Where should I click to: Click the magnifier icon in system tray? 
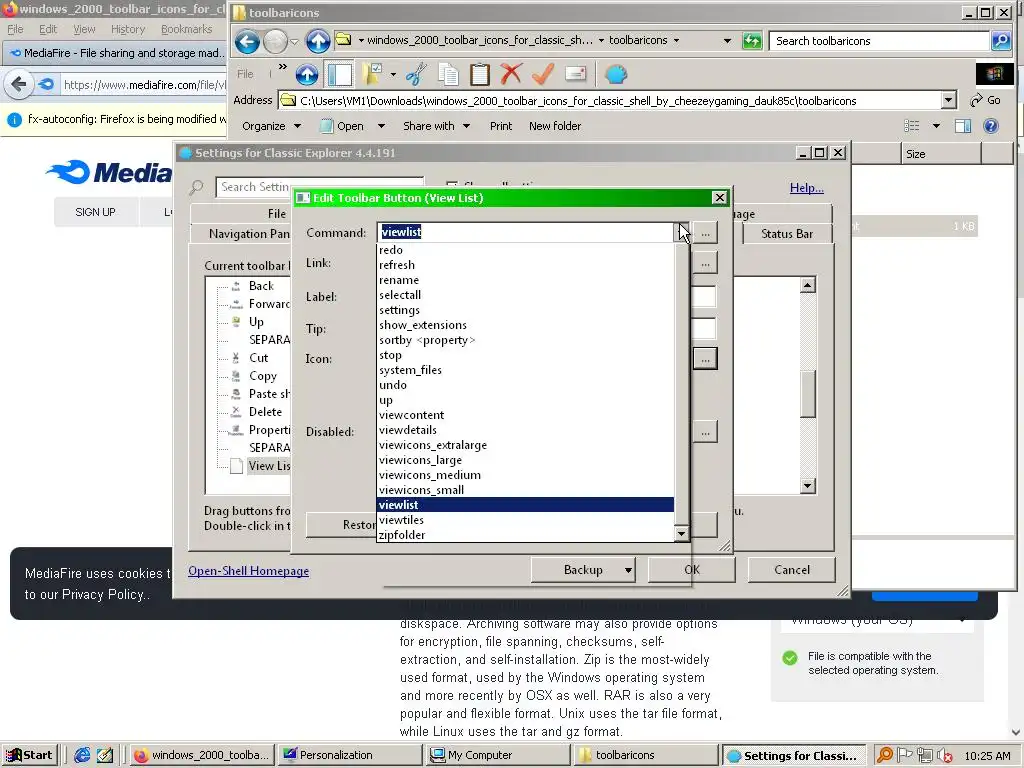885,755
